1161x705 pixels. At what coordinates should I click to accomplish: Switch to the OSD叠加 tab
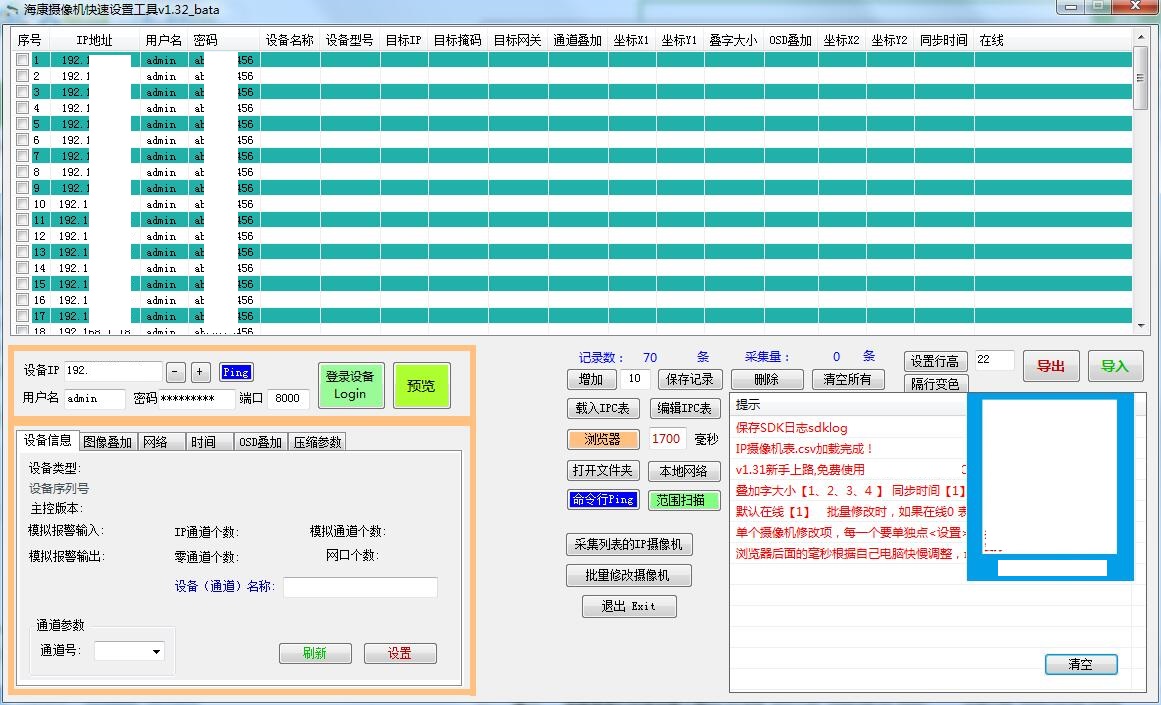click(261, 442)
